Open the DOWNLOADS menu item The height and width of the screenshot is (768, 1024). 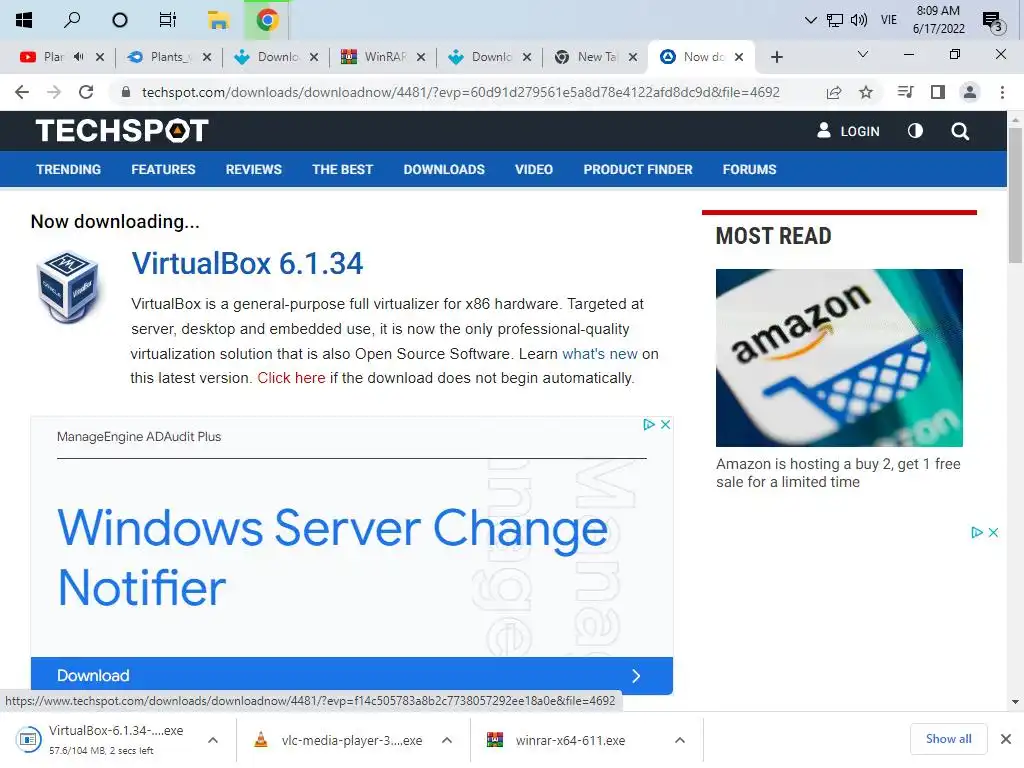tap(444, 169)
